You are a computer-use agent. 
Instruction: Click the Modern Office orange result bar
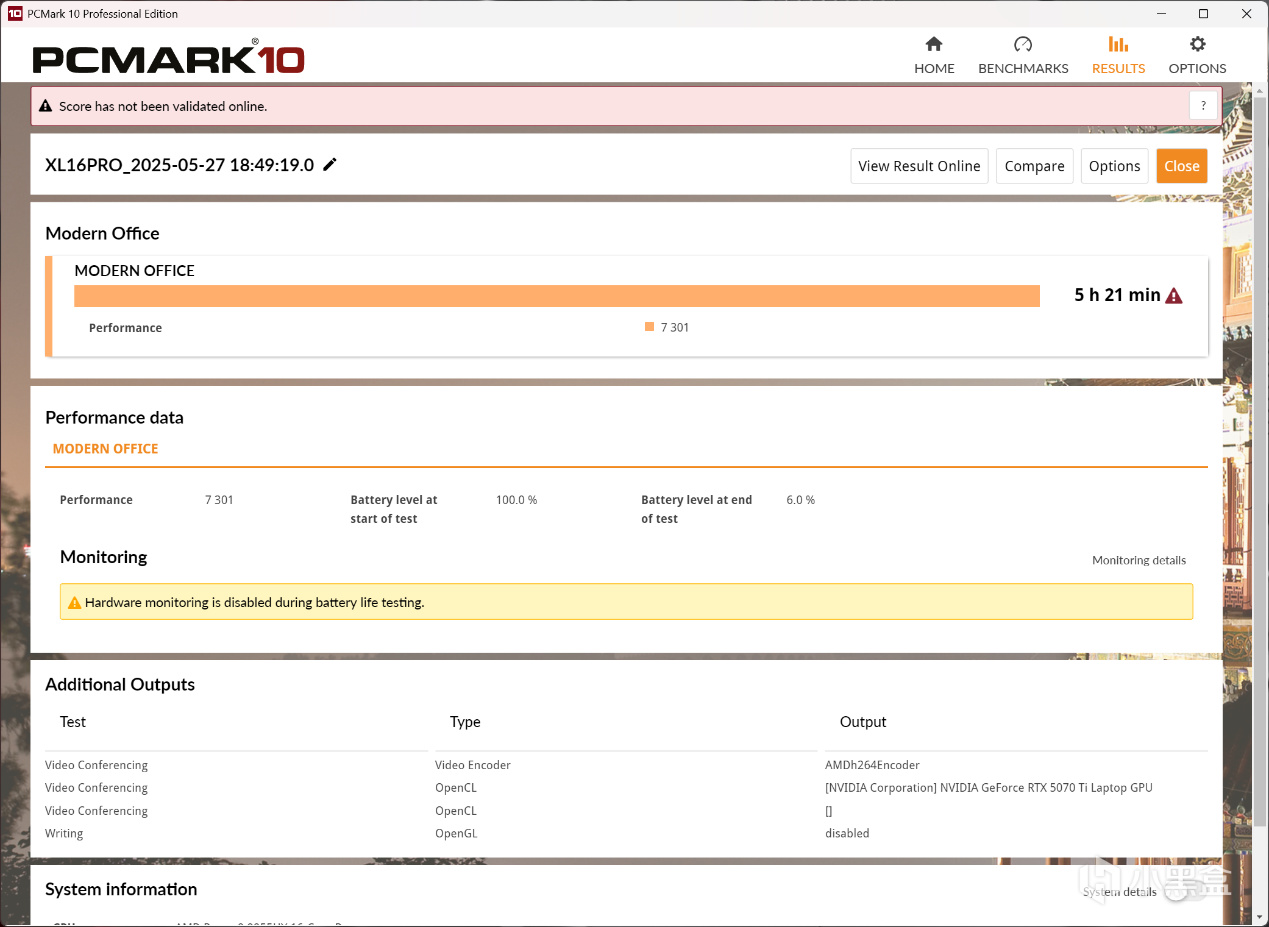557,296
